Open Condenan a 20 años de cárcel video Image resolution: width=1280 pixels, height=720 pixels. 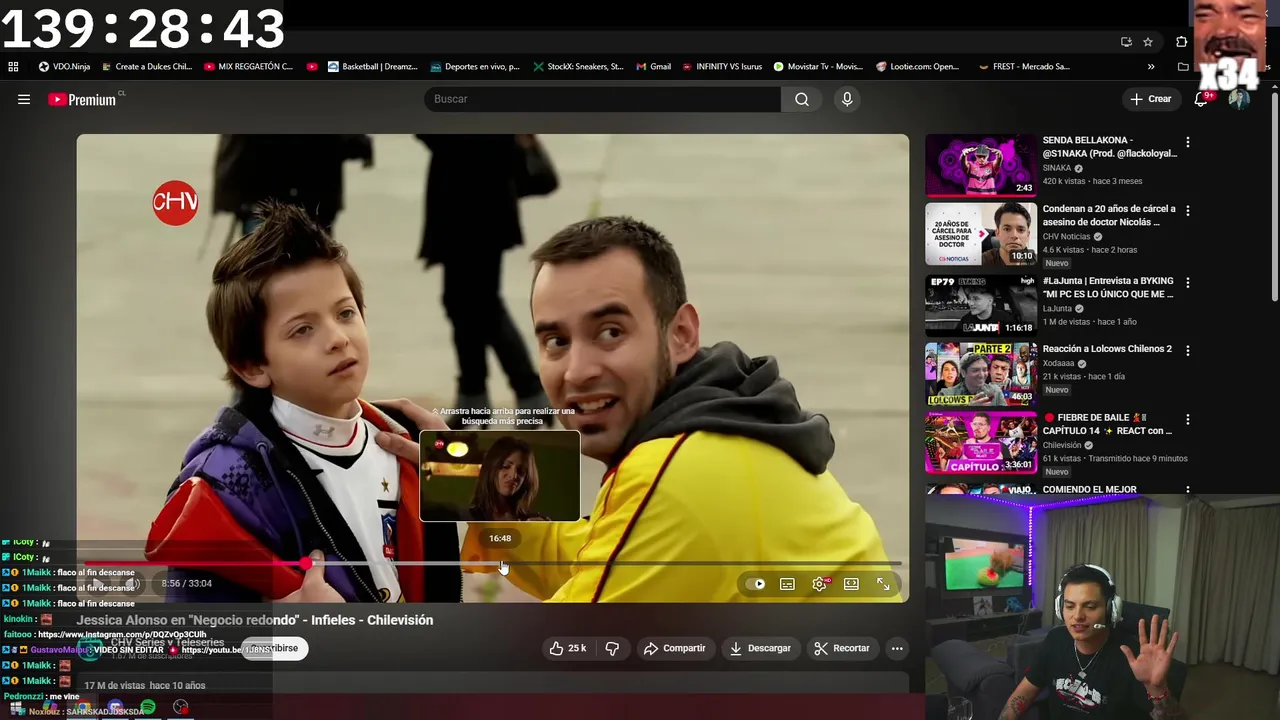(x=981, y=234)
